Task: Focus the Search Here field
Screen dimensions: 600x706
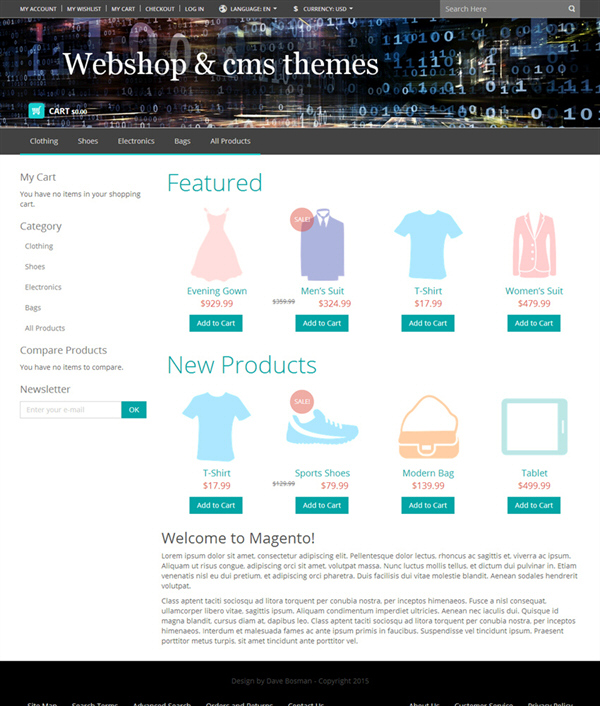Action: click(504, 9)
